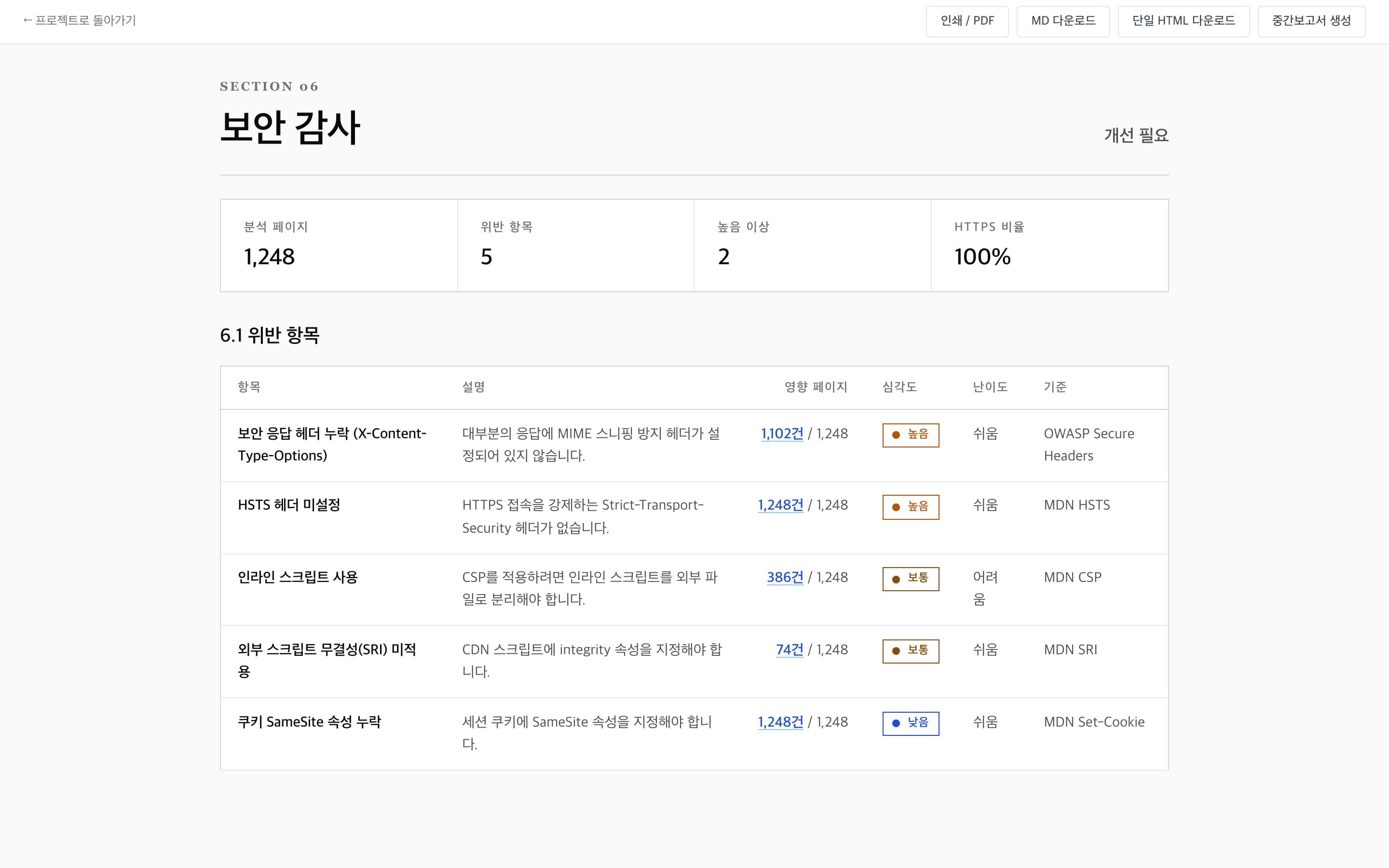Viewport: 1389px width, 868px height.
Task: Click the SECTION 06 label
Action: (x=269, y=87)
